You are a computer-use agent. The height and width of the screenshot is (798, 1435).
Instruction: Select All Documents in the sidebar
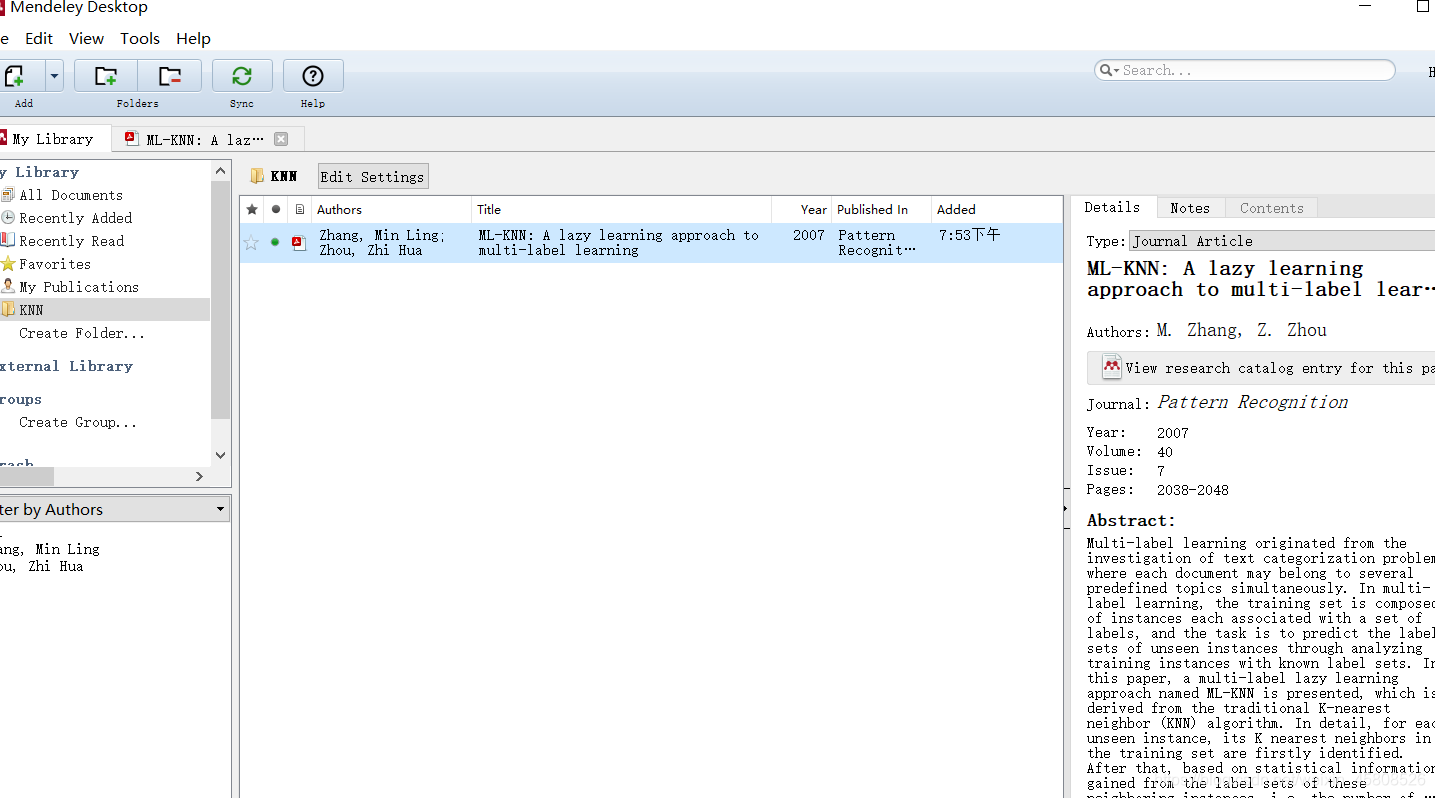click(70, 195)
